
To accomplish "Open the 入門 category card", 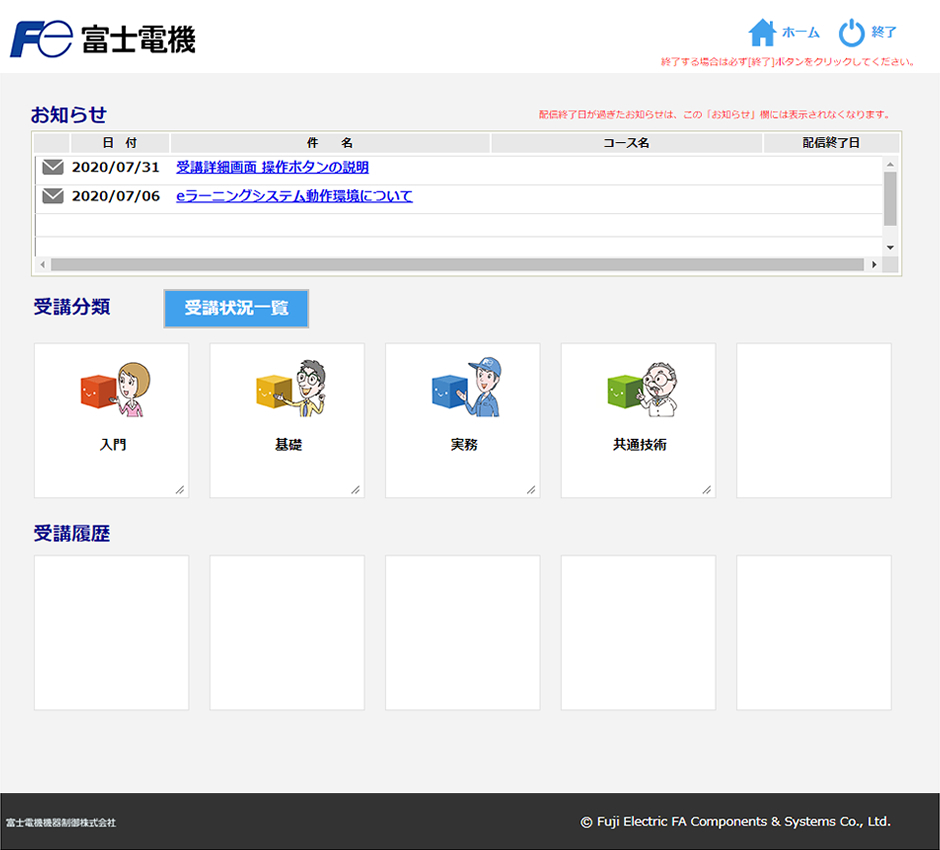I will (112, 420).
